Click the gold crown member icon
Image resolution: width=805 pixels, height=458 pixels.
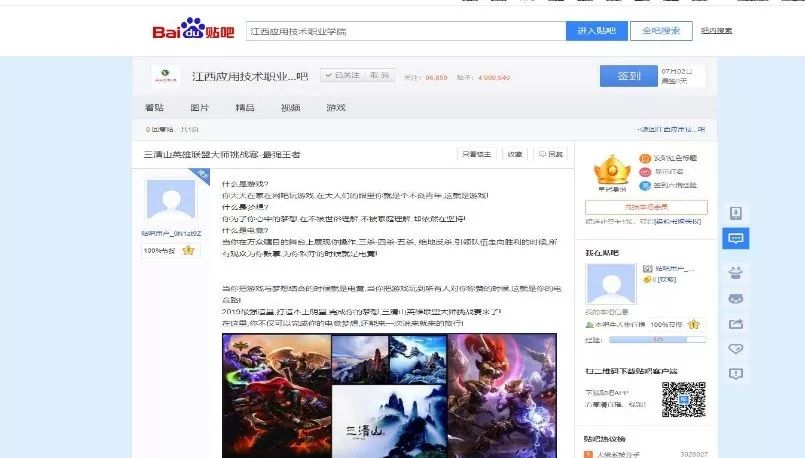coord(612,169)
